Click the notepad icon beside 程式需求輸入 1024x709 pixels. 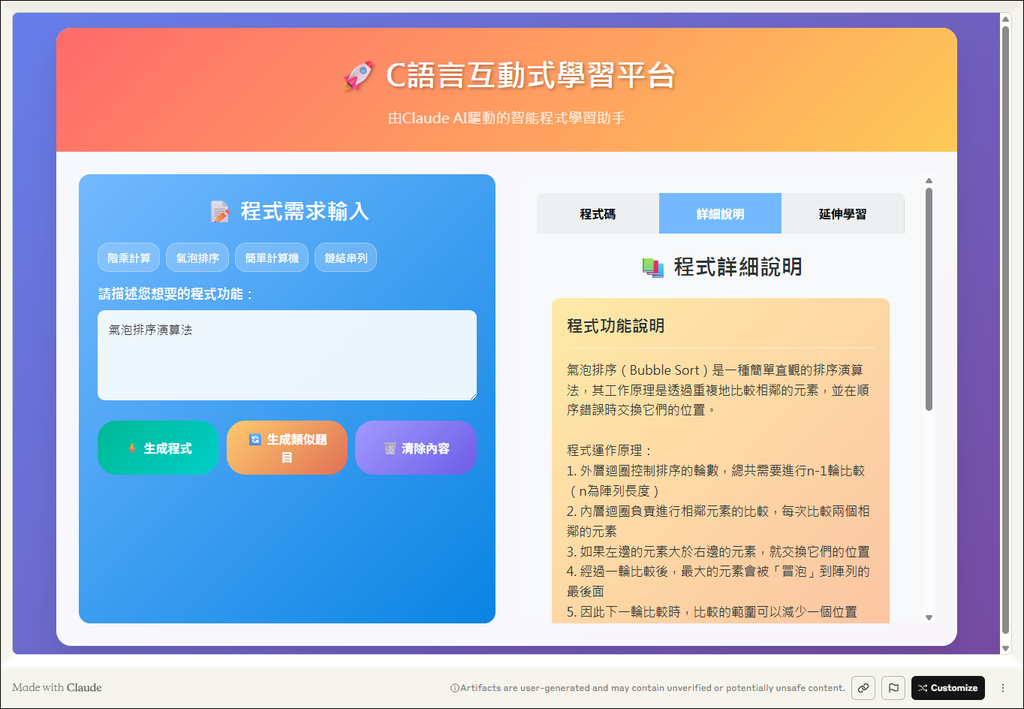pos(219,212)
